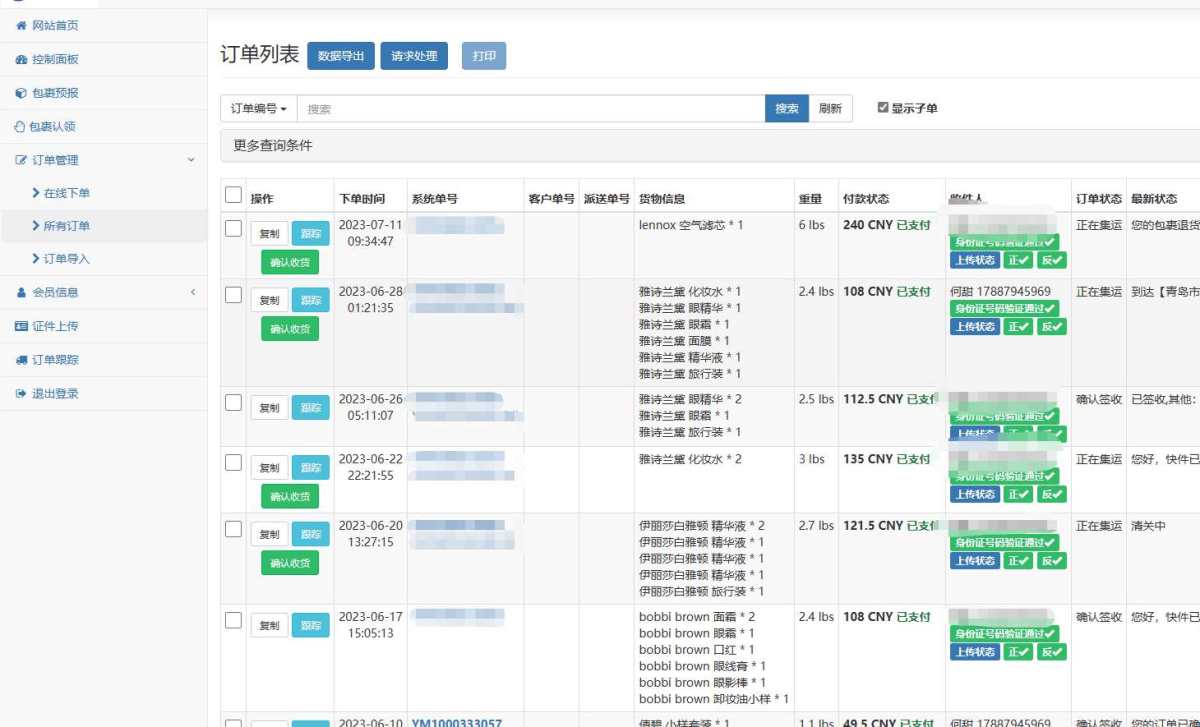Viewport: 1200px width, 727px height.
Task: Tick checkbox for the 2023-06-22 order
Action: point(233,462)
